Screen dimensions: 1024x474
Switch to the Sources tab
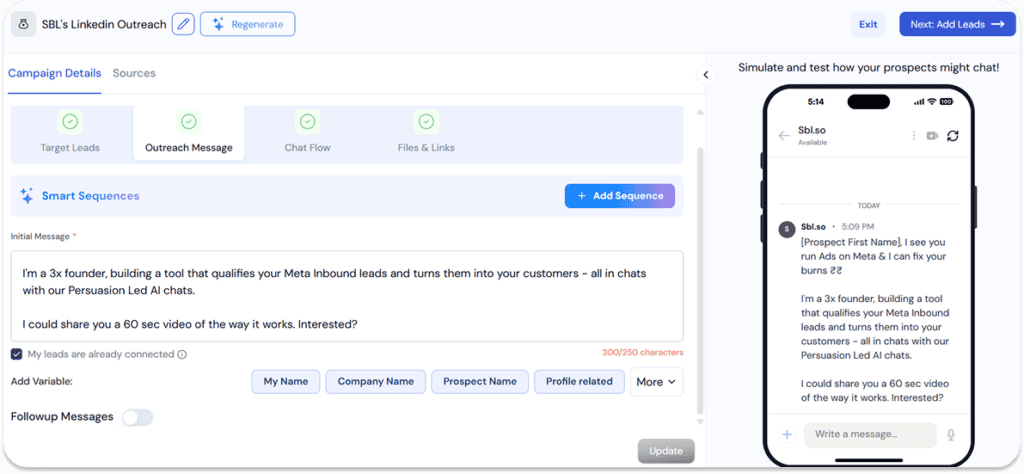[x=134, y=73]
